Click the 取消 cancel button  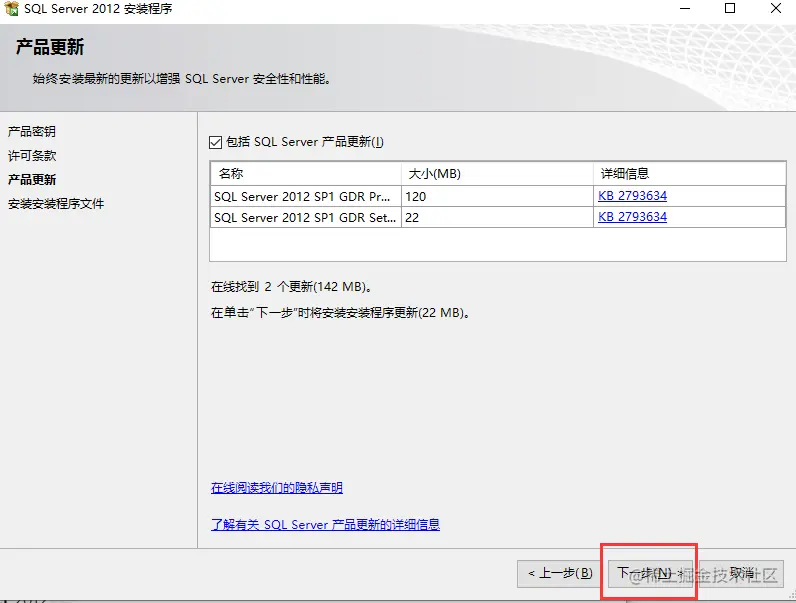point(741,574)
